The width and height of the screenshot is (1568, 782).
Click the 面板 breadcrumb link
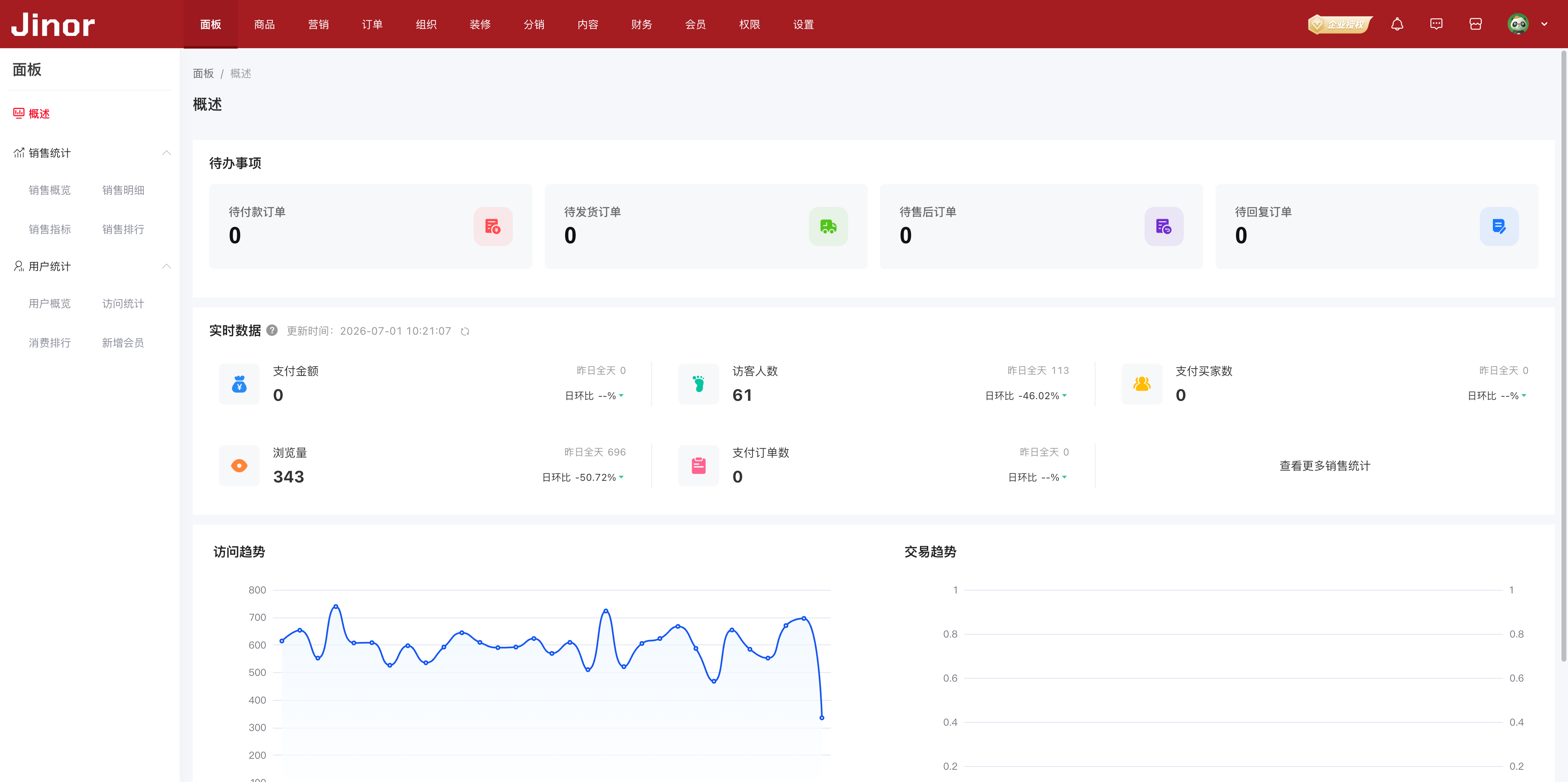(203, 73)
